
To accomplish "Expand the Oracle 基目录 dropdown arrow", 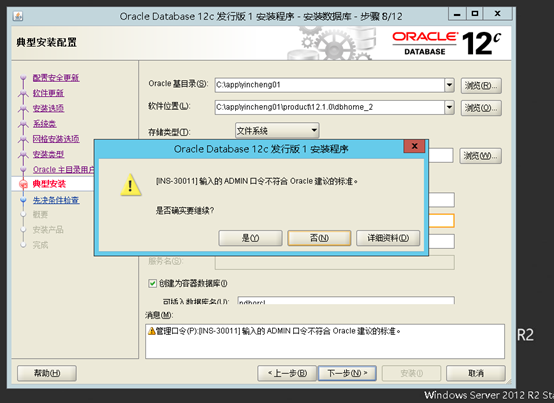I will coord(449,85).
